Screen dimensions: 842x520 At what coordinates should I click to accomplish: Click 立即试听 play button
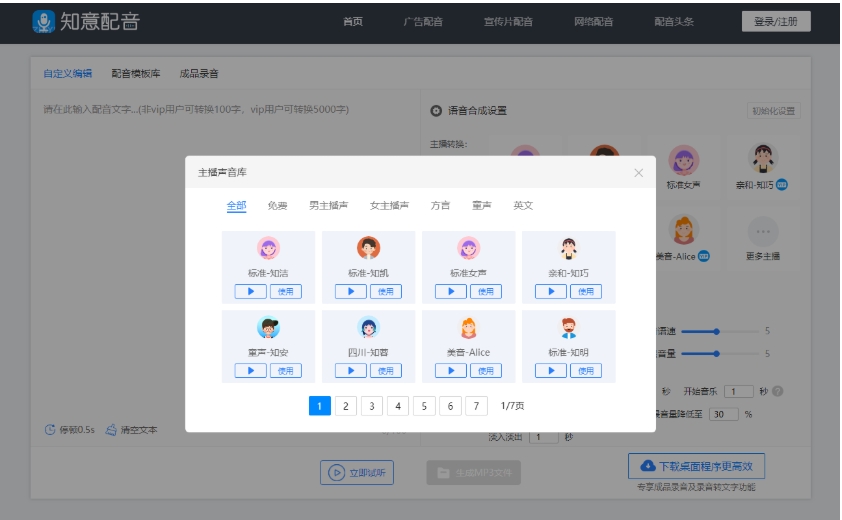[357, 473]
